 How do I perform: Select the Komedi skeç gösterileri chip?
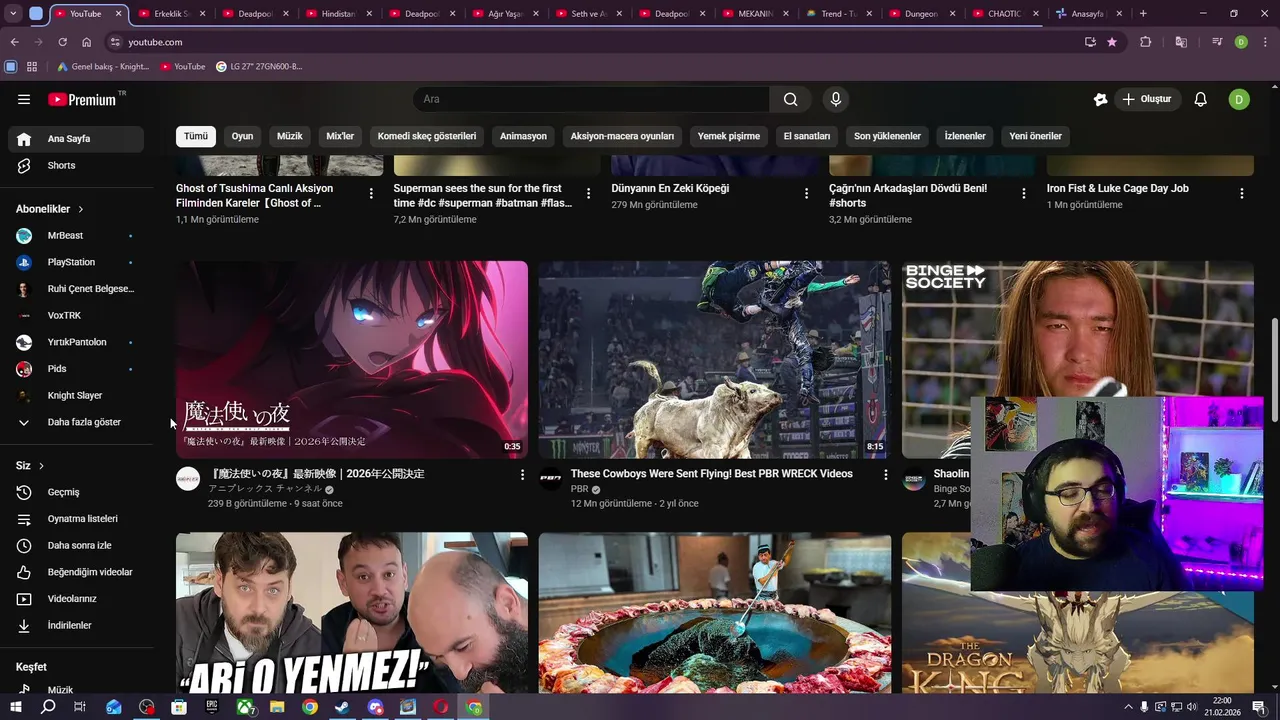[427, 136]
